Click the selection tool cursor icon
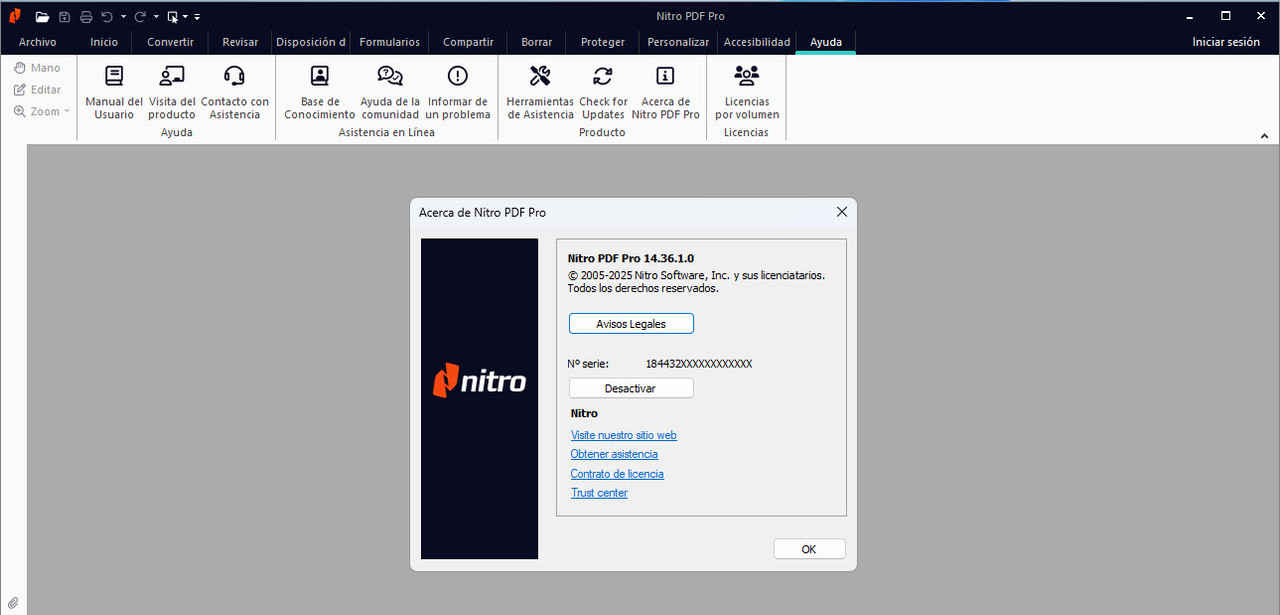Viewport: 1280px width, 615px height. coord(173,17)
